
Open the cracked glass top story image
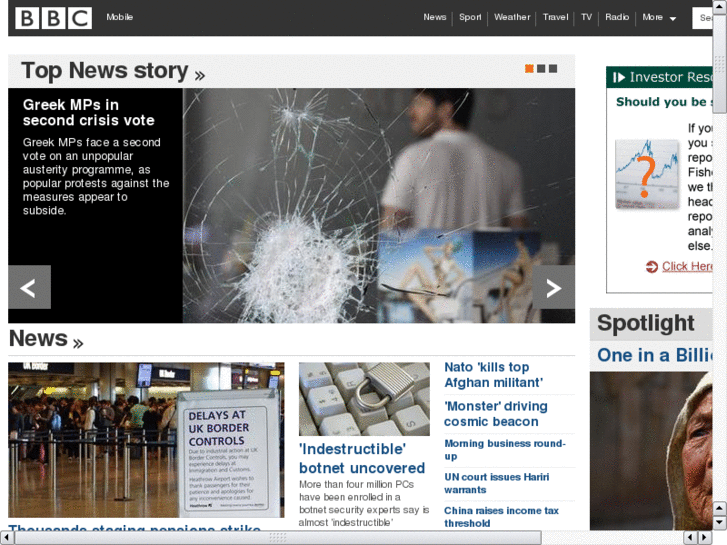coord(379,205)
